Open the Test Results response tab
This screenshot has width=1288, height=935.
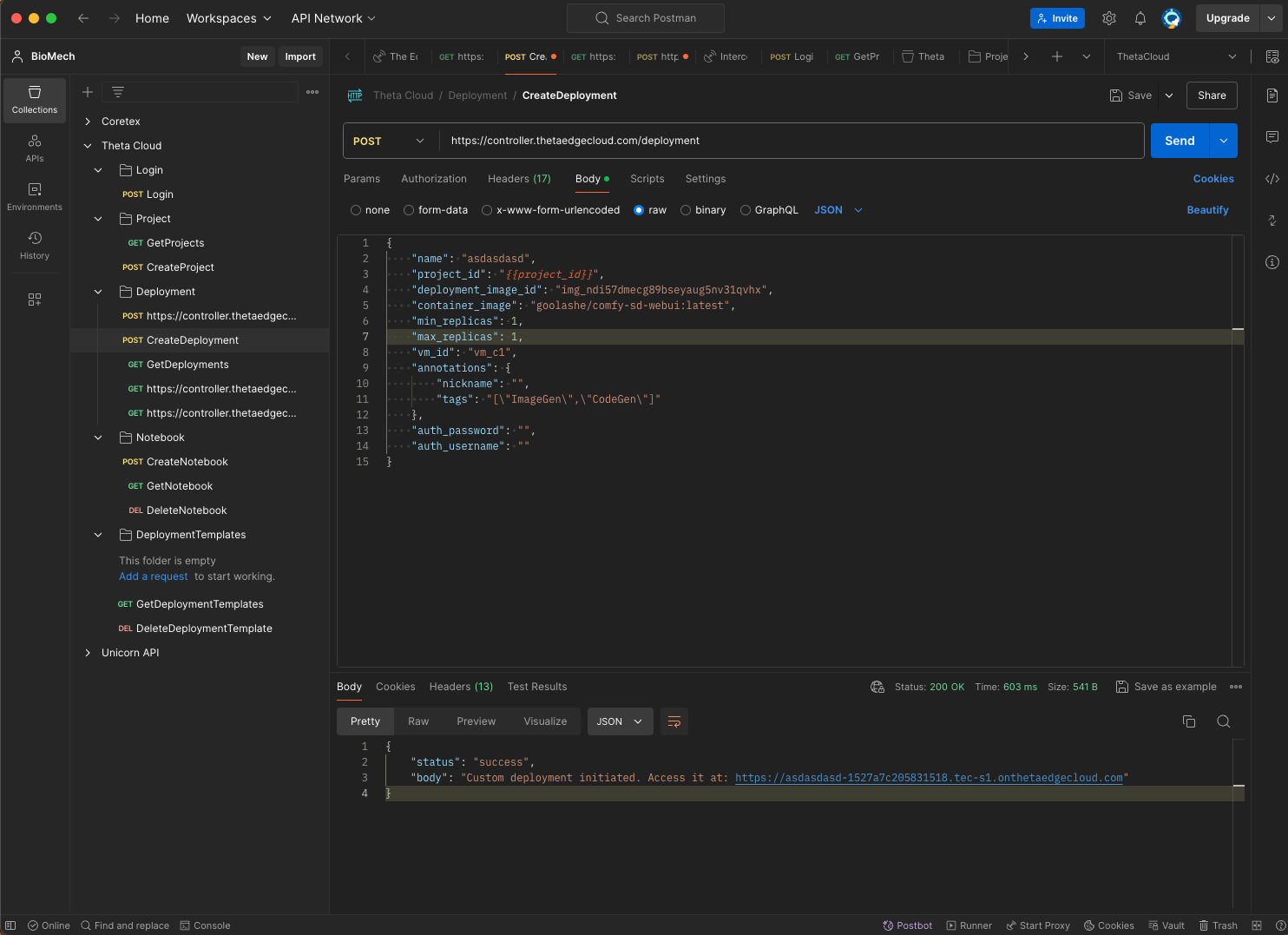(537, 687)
